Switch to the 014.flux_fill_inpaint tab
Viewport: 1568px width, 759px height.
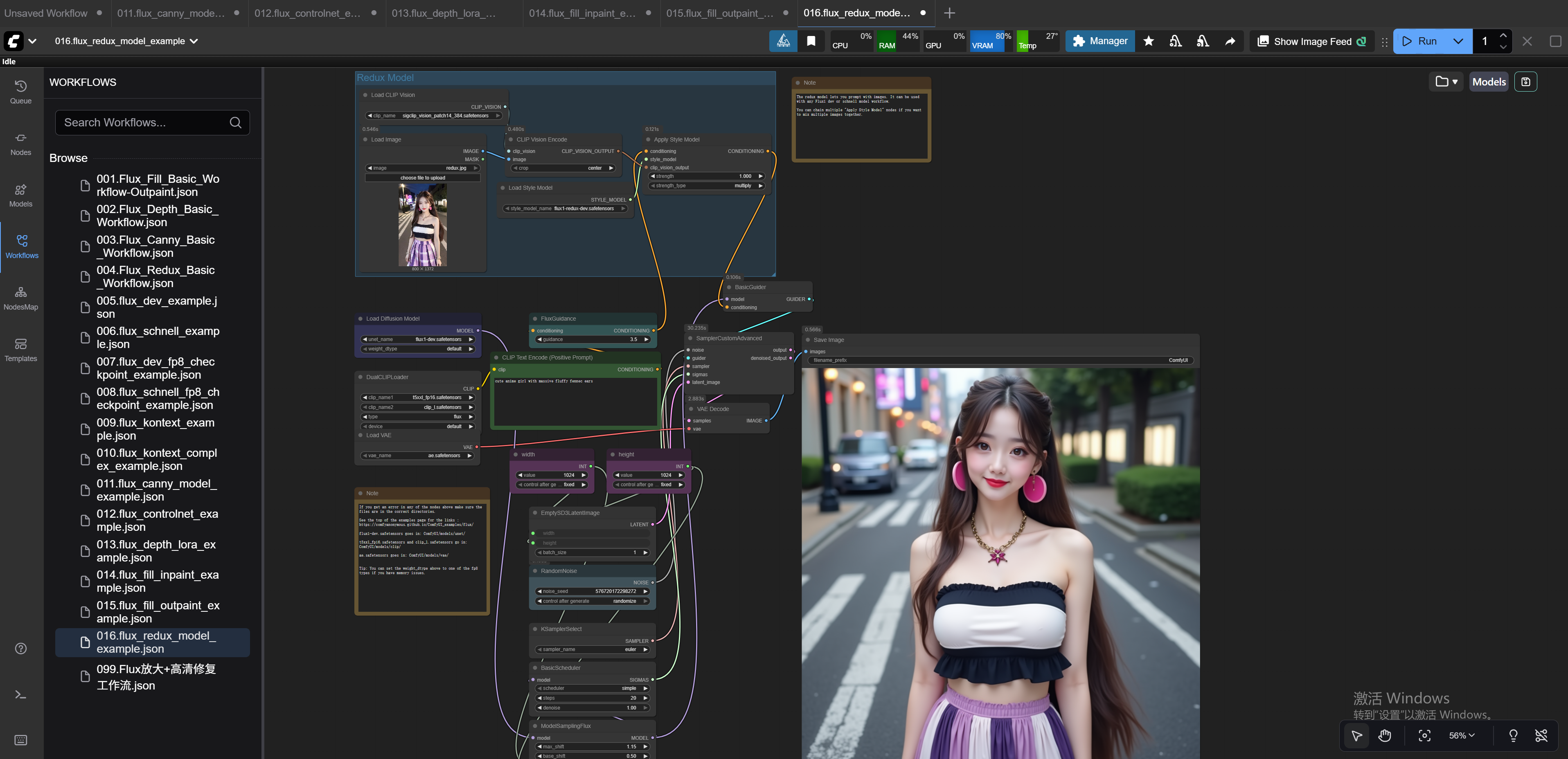581,13
